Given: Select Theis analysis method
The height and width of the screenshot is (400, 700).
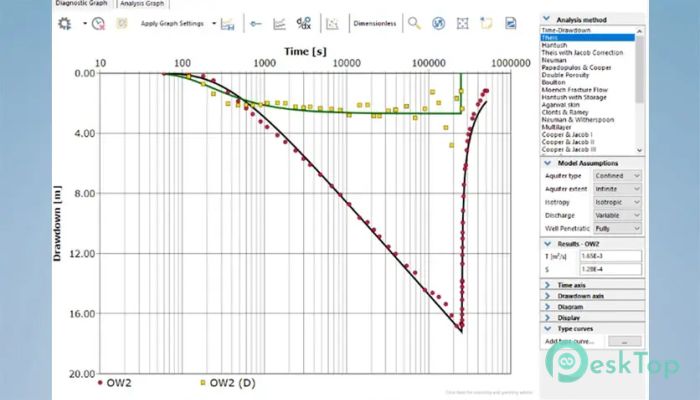Looking at the screenshot, I should (x=588, y=38).
